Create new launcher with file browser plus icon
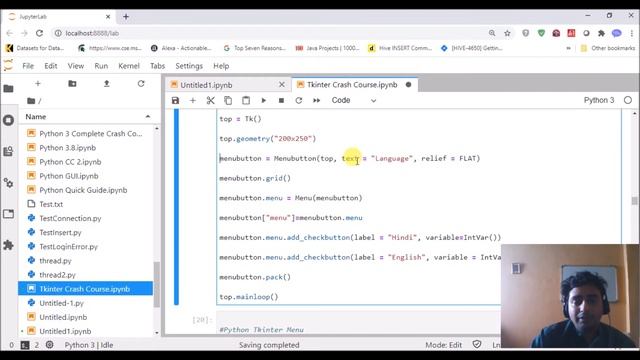Screen dimensions: 640x360 38,83
